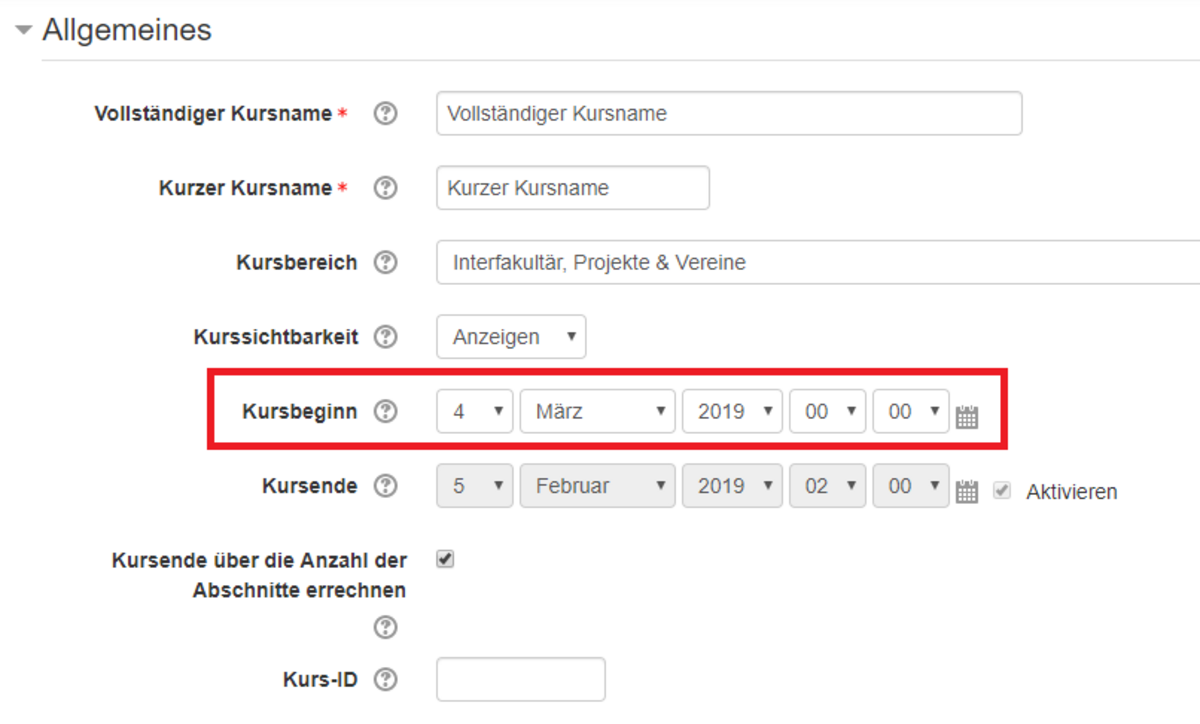Show help for Kurssichtbarkeit setting

385,337
